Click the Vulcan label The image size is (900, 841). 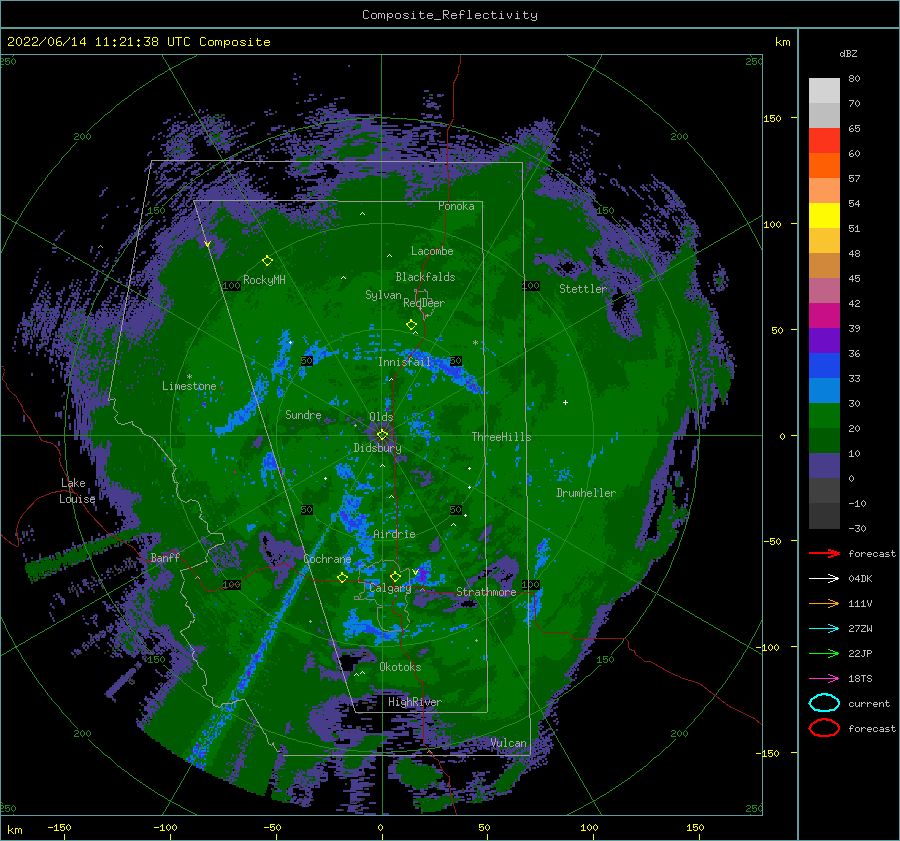pos(509,743)
